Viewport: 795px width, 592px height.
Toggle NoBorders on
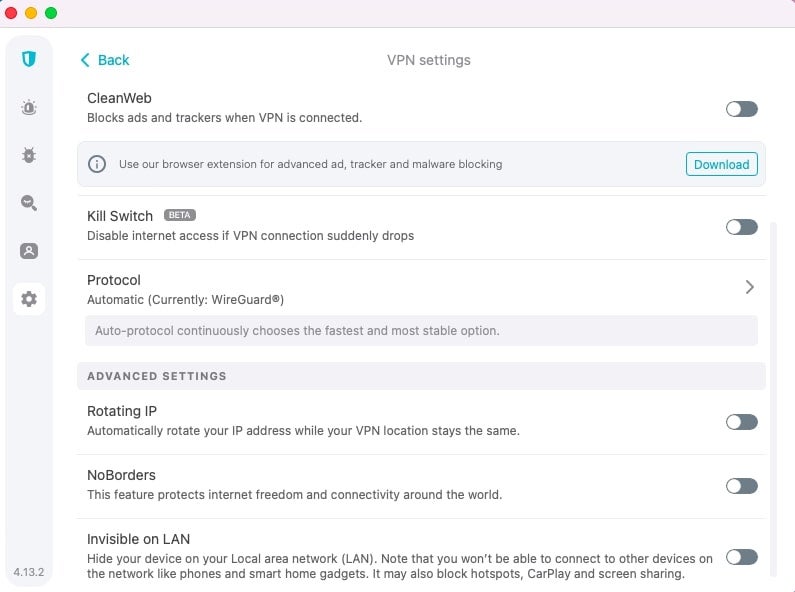point(741,486)
